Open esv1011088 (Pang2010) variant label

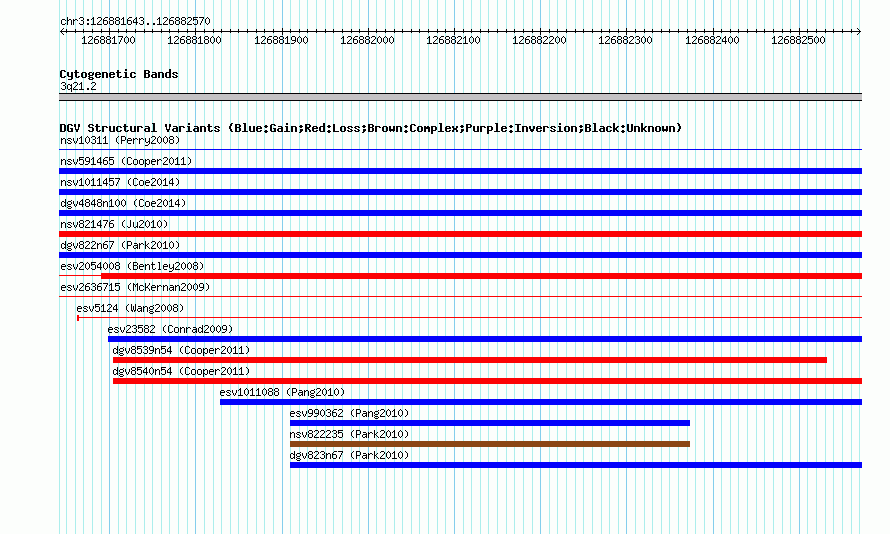[x=282, y=392]
